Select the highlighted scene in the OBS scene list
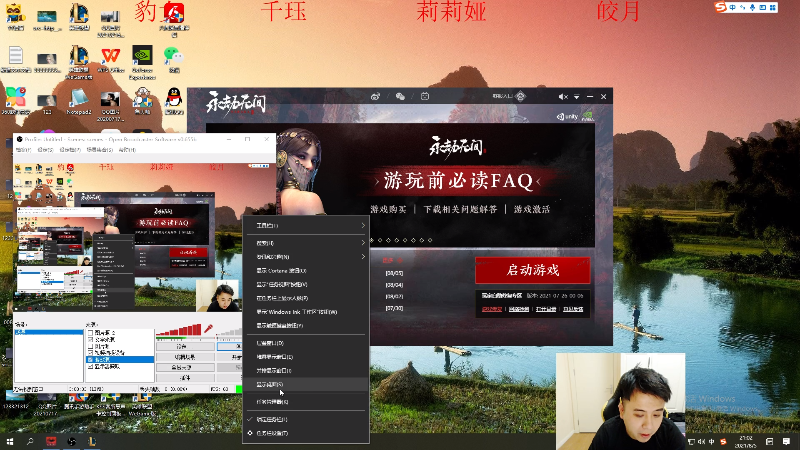This screenshot has width=800, height=450. 48,332
